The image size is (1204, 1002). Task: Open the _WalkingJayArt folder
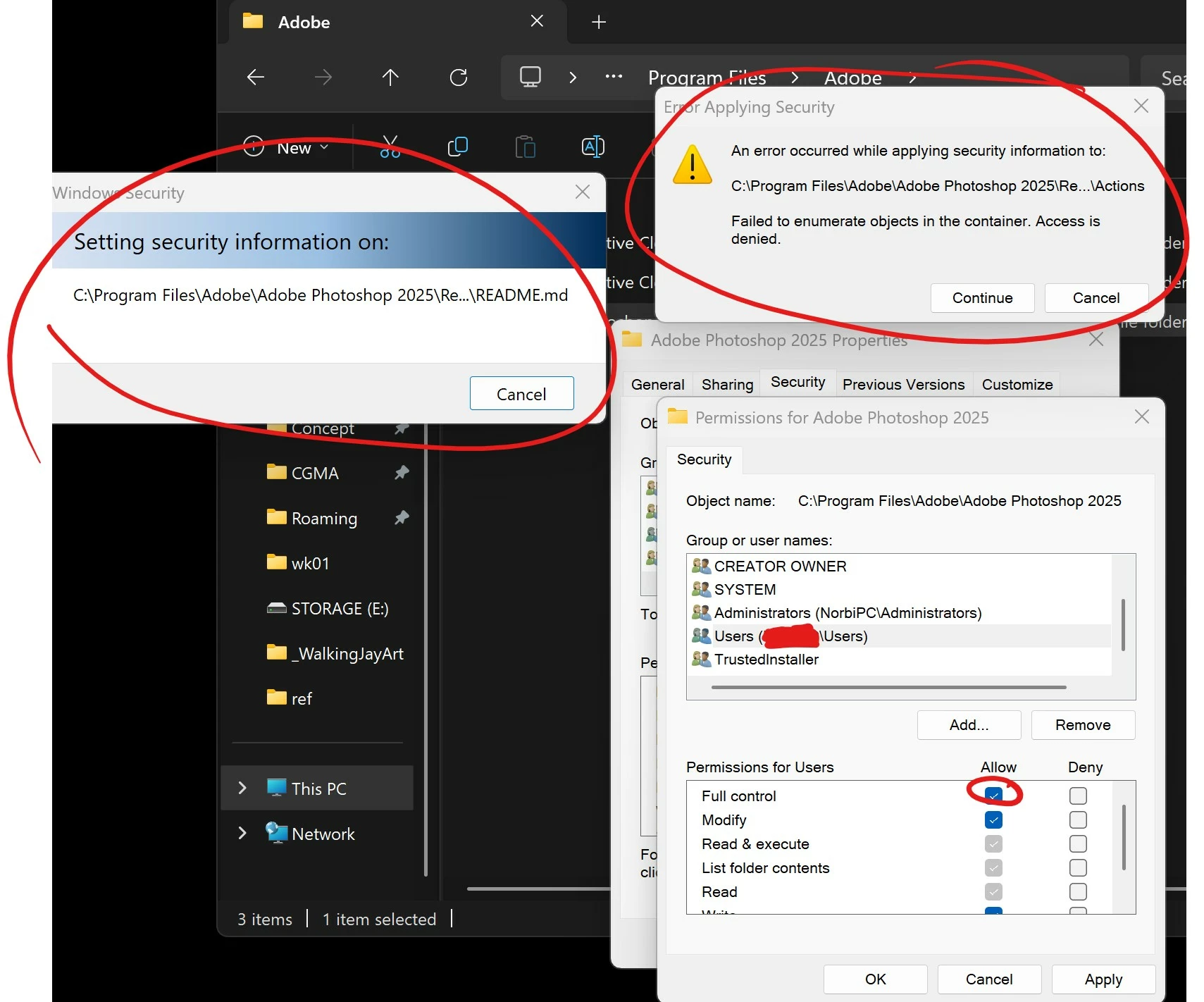pyautogui.click(x=347, y=653)
